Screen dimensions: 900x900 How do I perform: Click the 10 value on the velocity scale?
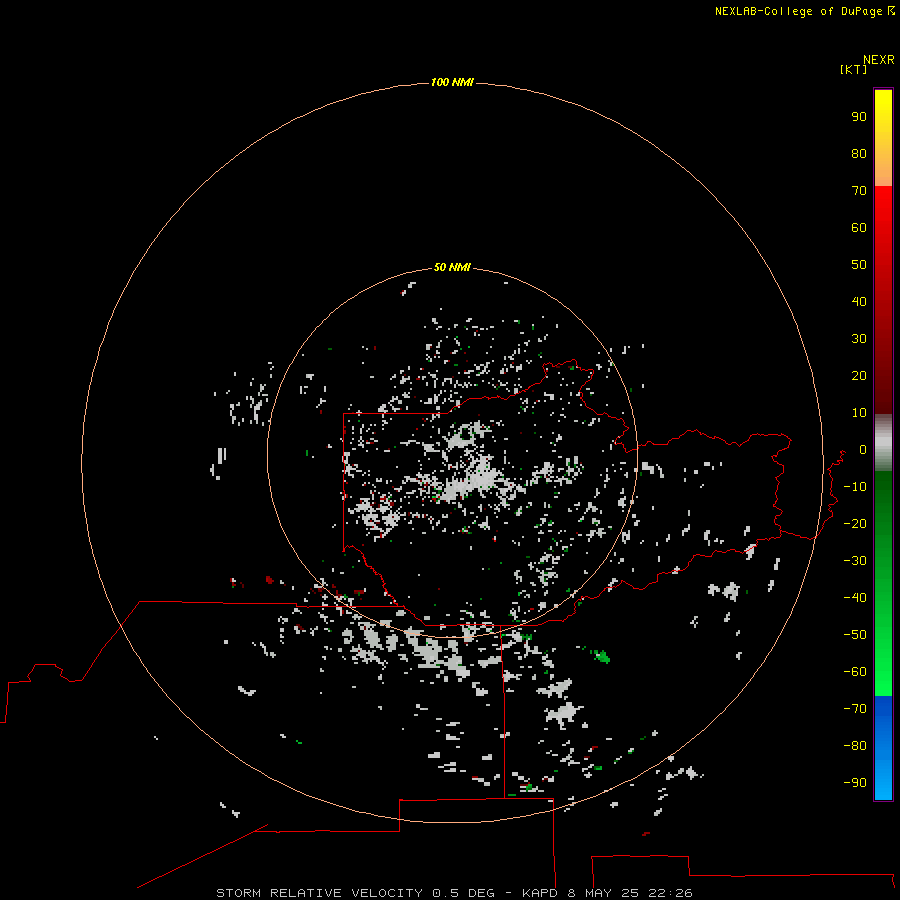tap(859, 413)
